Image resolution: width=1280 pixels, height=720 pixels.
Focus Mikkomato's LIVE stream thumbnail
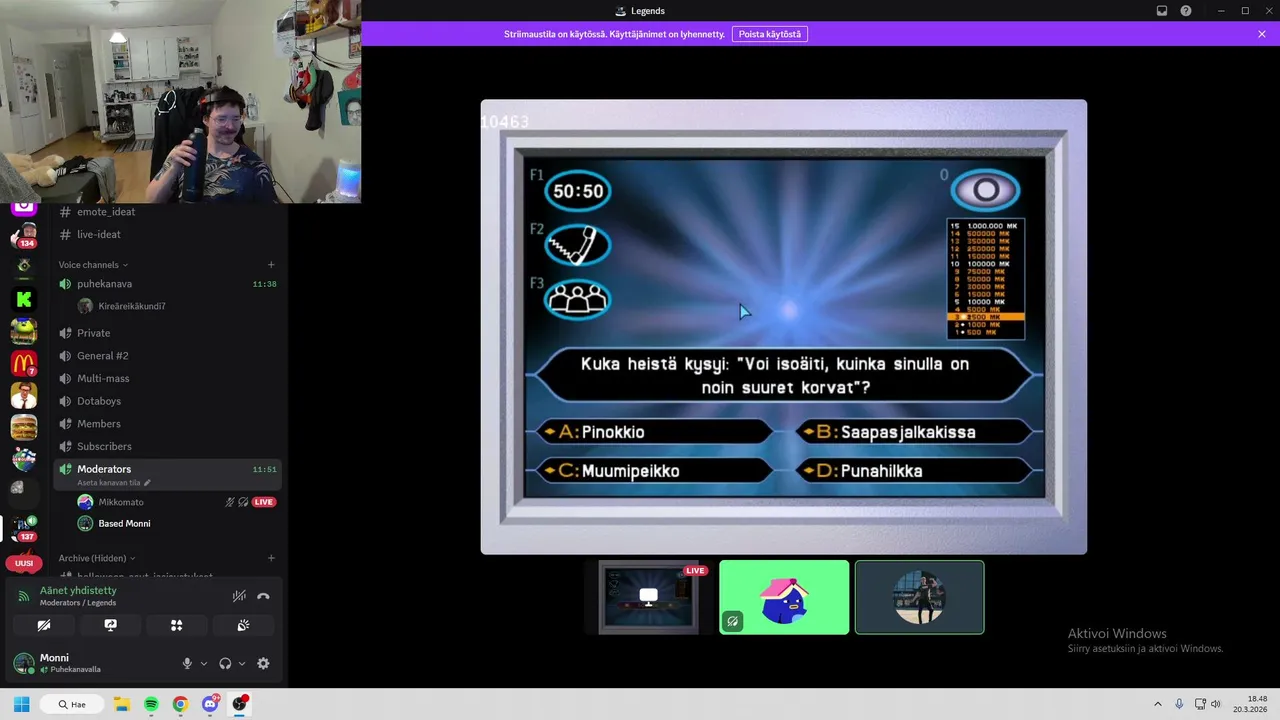(x=649, y=597)
